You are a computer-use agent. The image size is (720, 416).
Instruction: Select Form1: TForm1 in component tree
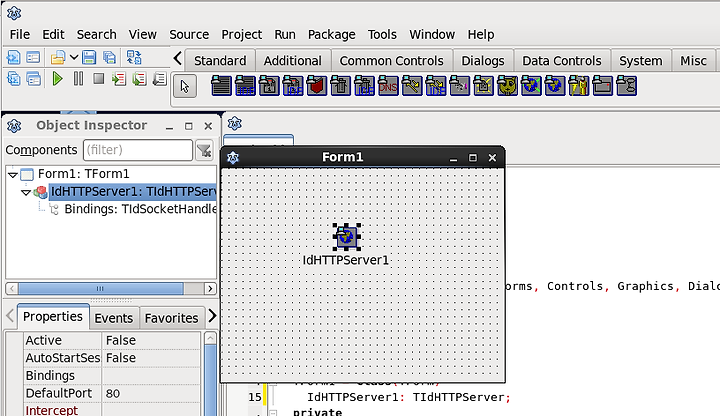[84, 174]
